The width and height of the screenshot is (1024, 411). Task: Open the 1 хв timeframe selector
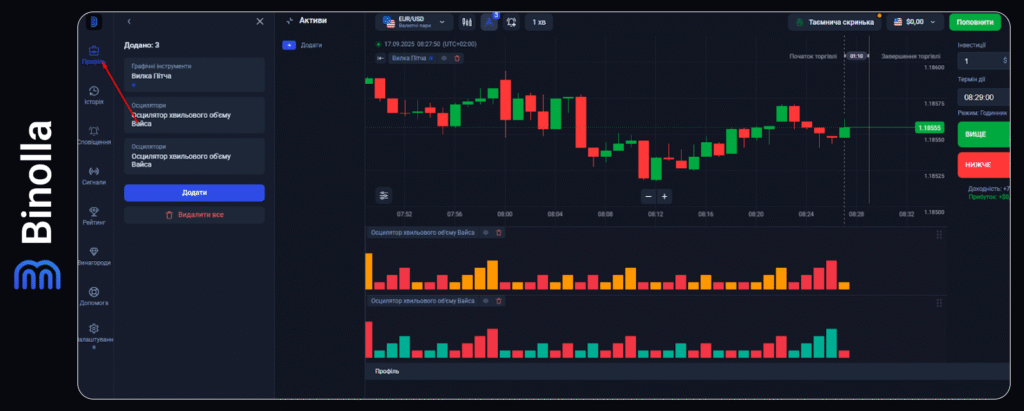(x=539, y=21)
